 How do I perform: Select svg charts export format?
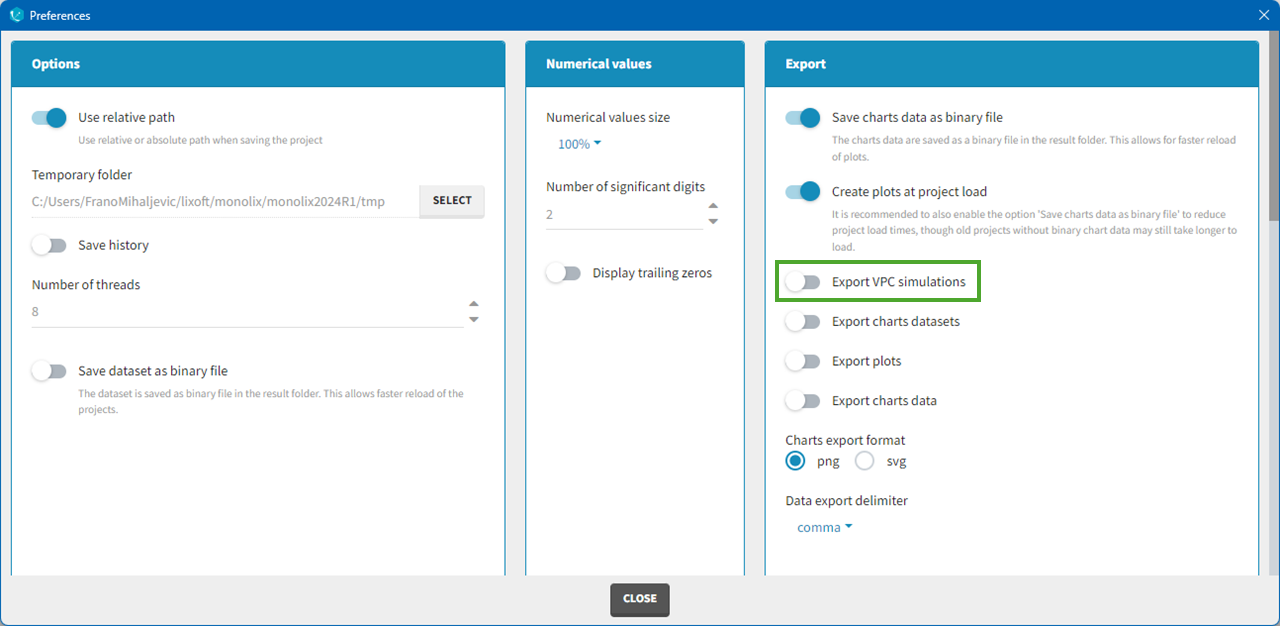865,461
